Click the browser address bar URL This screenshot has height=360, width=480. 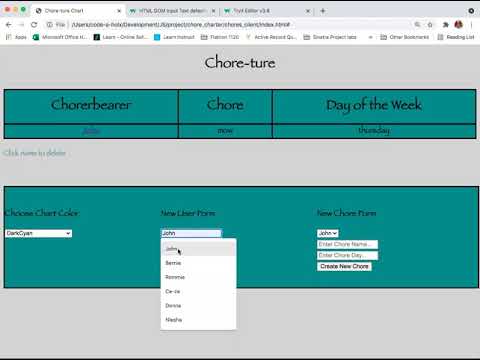tap(181, 25)
